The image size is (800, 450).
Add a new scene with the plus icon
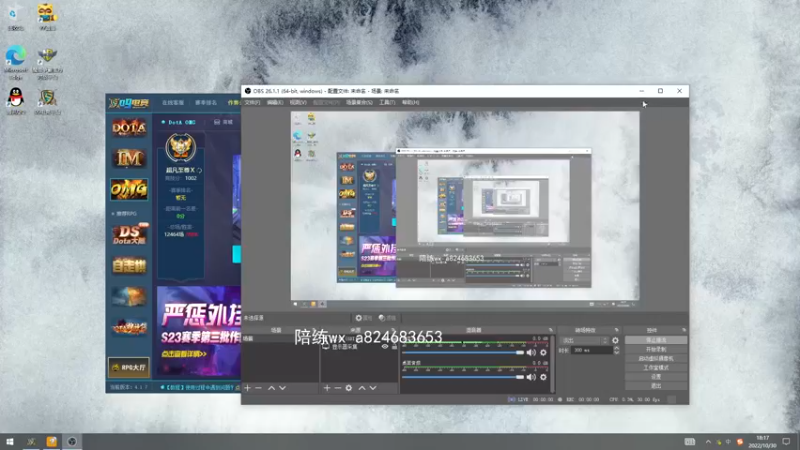[247, 388]
